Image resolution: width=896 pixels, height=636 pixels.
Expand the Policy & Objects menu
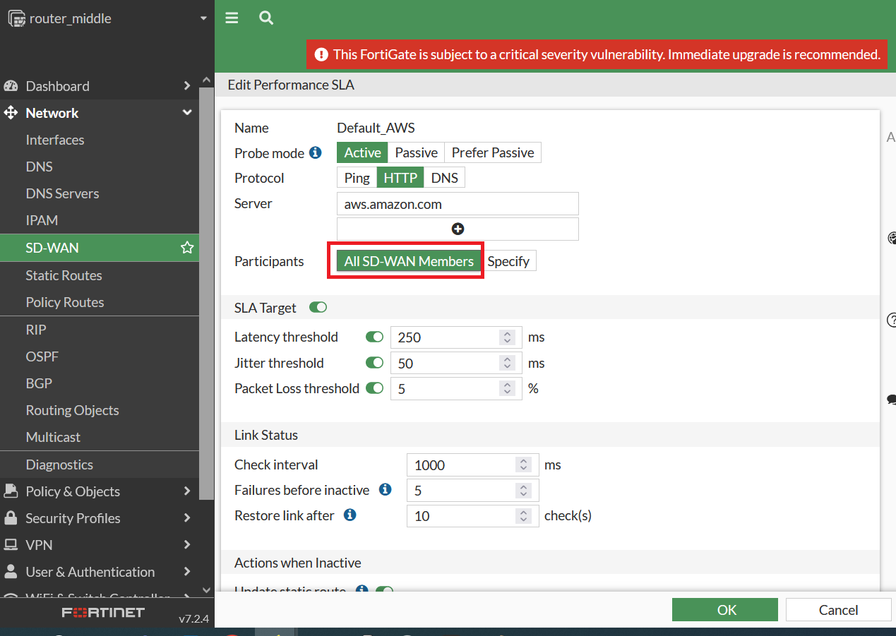[187, 491]
